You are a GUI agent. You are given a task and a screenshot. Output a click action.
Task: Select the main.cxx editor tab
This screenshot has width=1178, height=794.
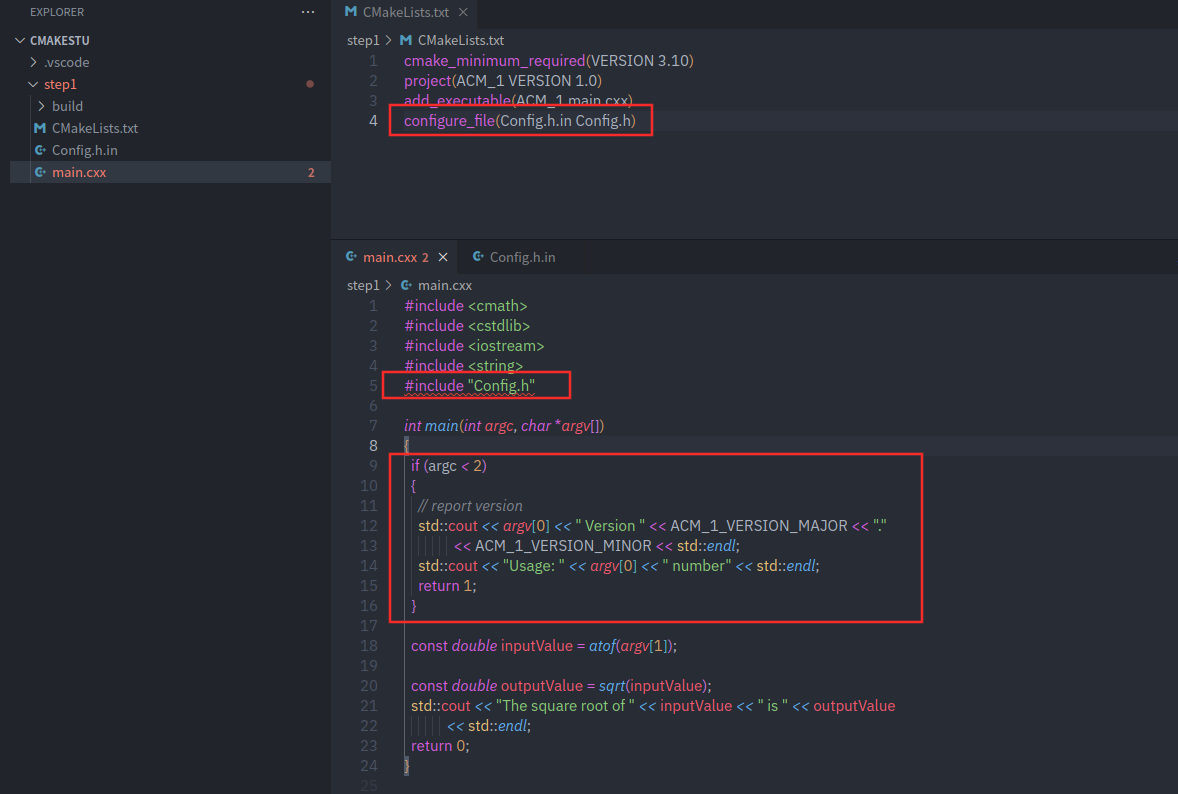388,257
